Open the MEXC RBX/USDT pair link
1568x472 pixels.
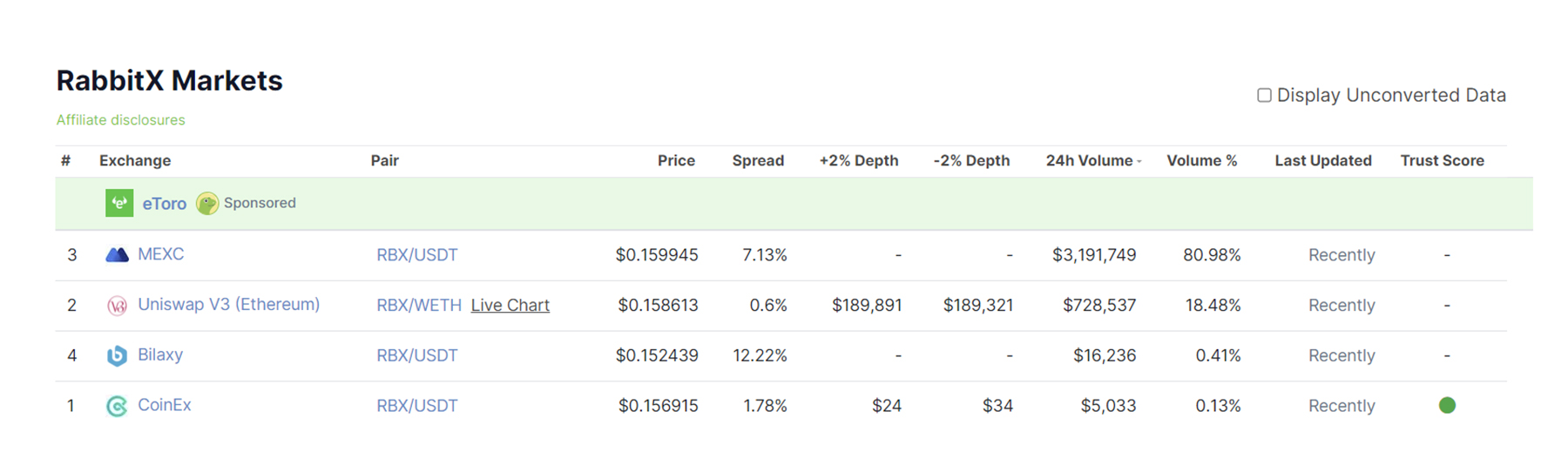click(x=416, y=254)
